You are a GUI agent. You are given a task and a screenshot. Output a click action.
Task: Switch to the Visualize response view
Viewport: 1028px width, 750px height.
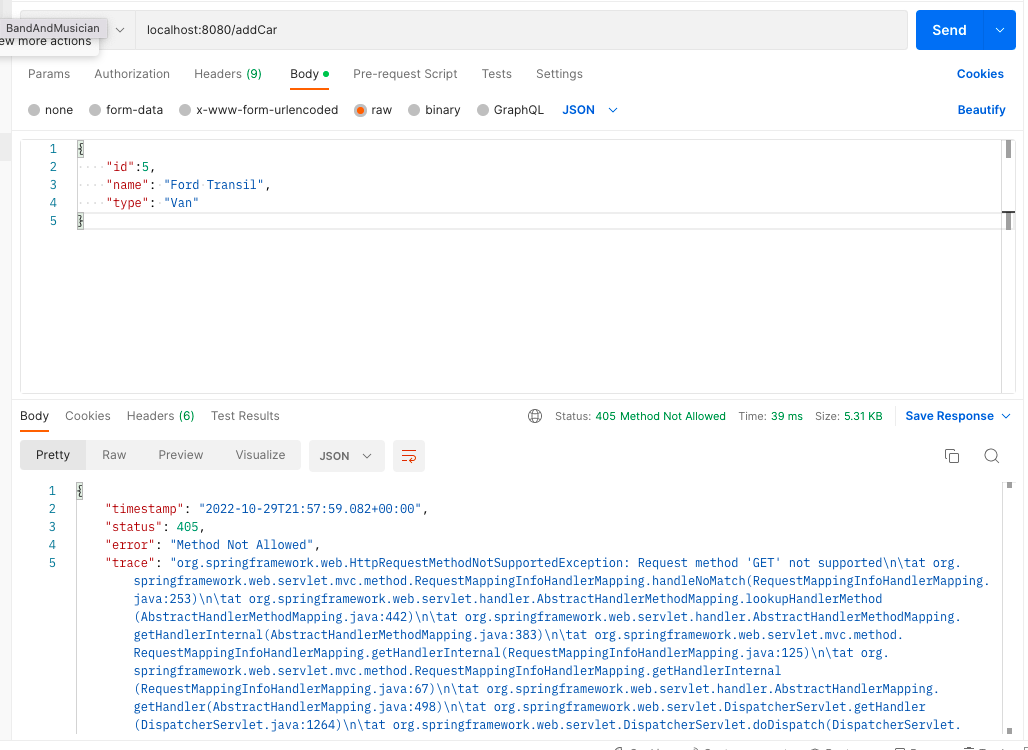260,455
